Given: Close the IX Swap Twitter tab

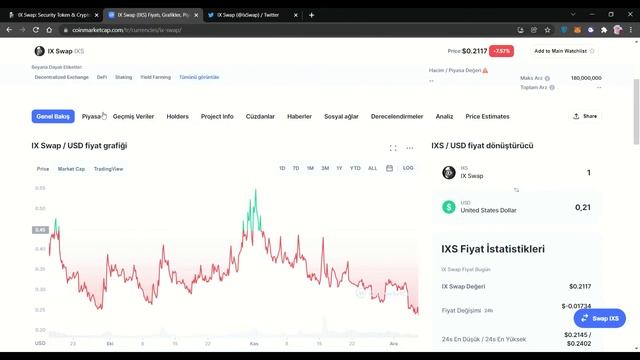Looking at the screenshot, I should click(x=296, y=15).
